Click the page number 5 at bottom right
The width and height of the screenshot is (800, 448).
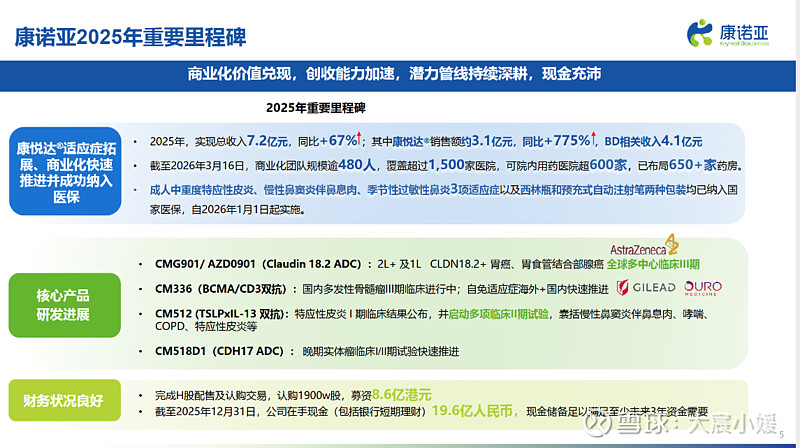[781, 435]
